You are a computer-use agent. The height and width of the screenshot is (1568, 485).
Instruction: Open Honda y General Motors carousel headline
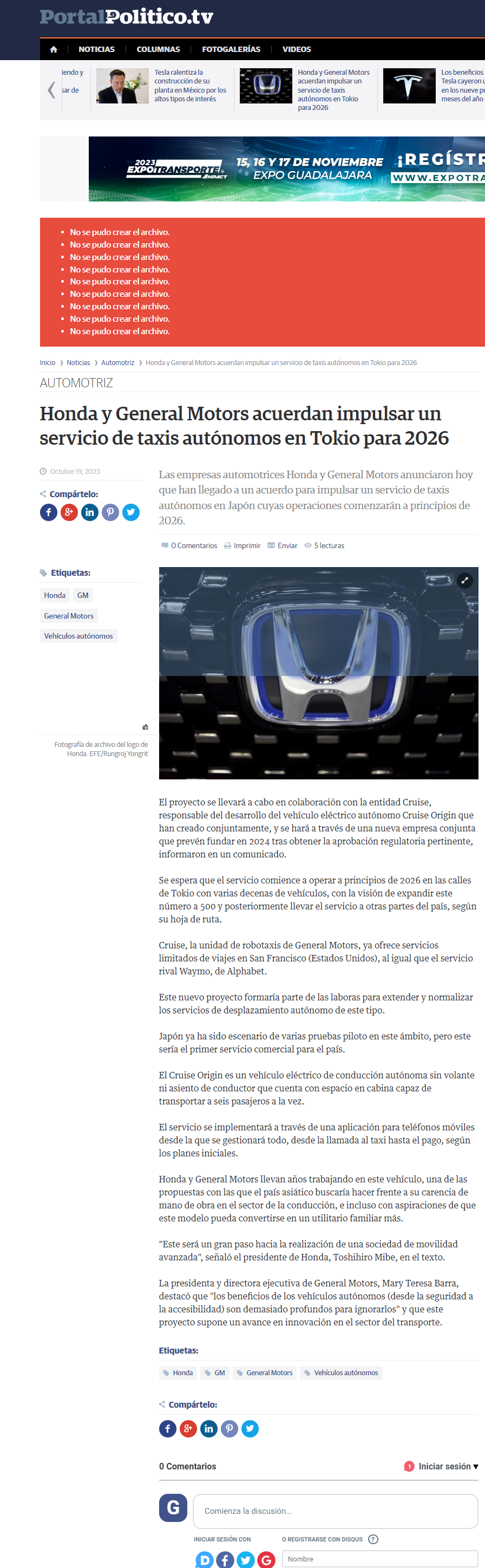pyautogui.click(x=334, y=89)
